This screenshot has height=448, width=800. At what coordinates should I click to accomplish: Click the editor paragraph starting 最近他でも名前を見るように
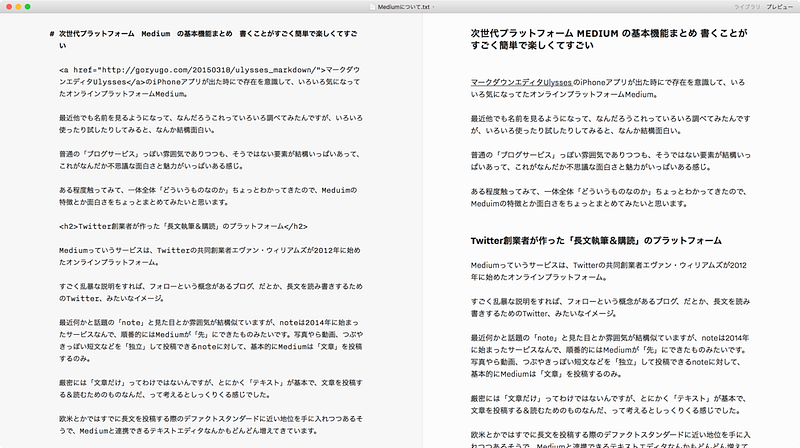coord(211,123)
